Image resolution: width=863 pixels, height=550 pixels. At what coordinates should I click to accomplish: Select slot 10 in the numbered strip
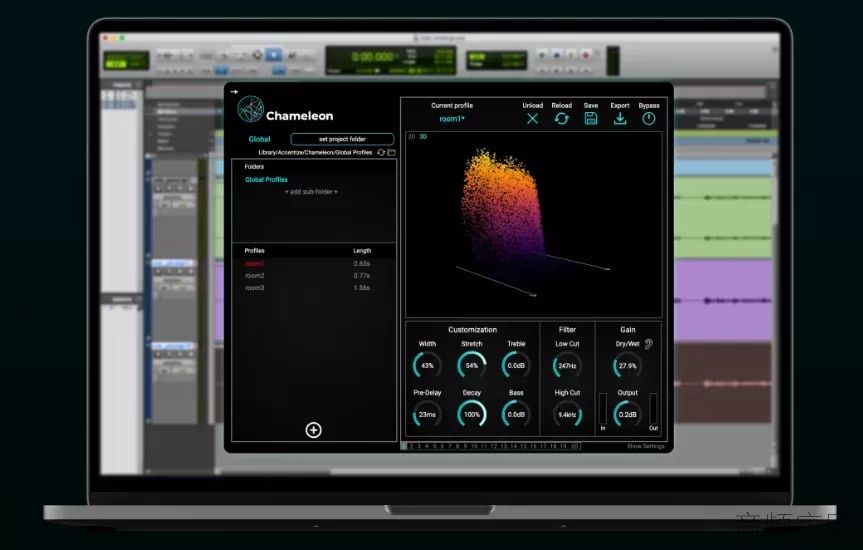474,446
